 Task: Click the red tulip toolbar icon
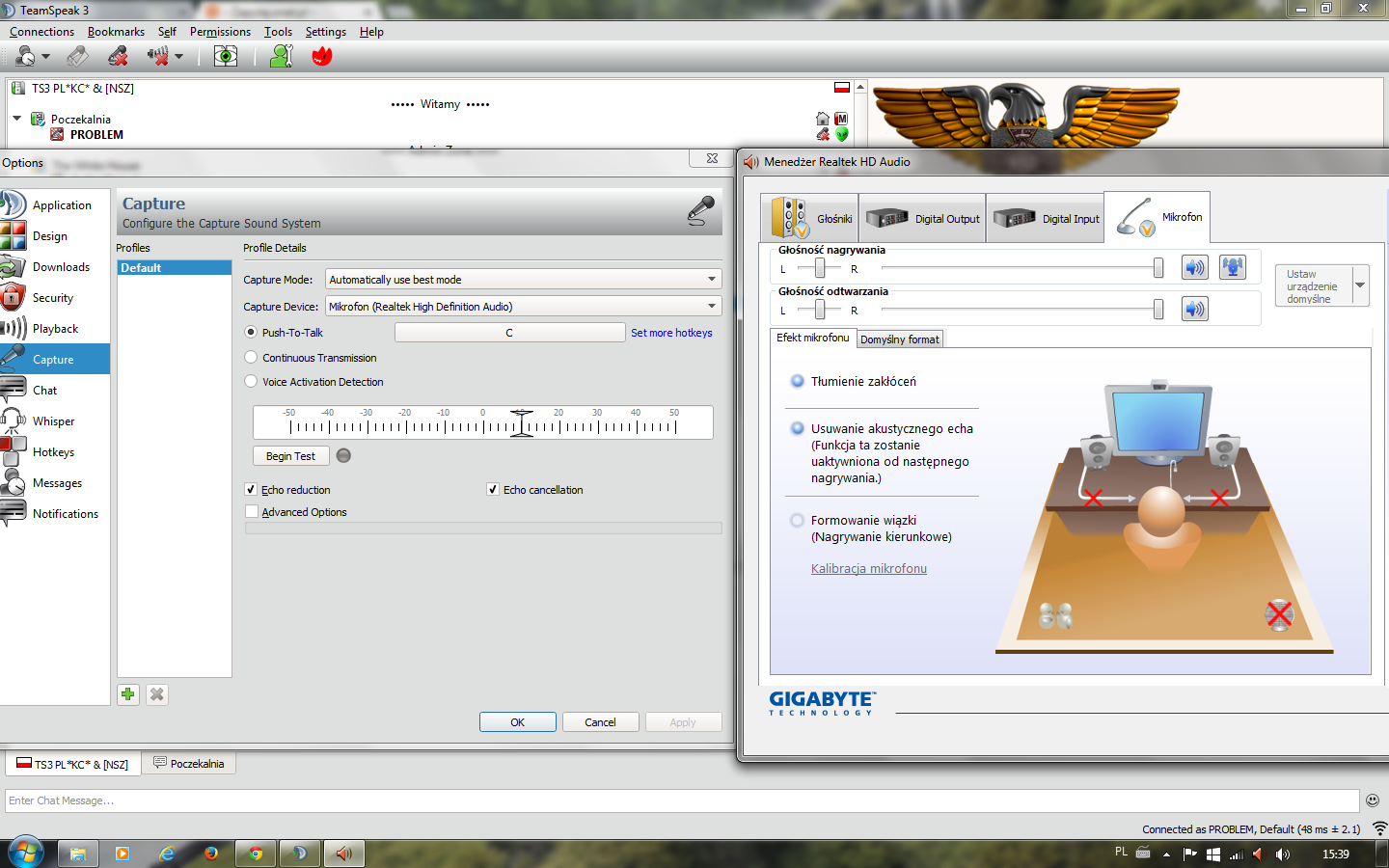click(322, 57)
